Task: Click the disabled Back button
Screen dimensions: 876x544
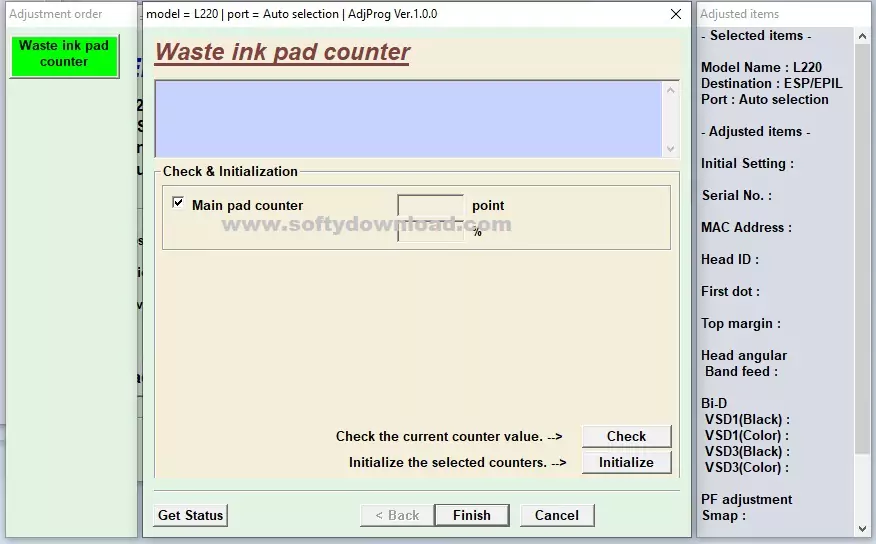Action: [x=397, y=515]
